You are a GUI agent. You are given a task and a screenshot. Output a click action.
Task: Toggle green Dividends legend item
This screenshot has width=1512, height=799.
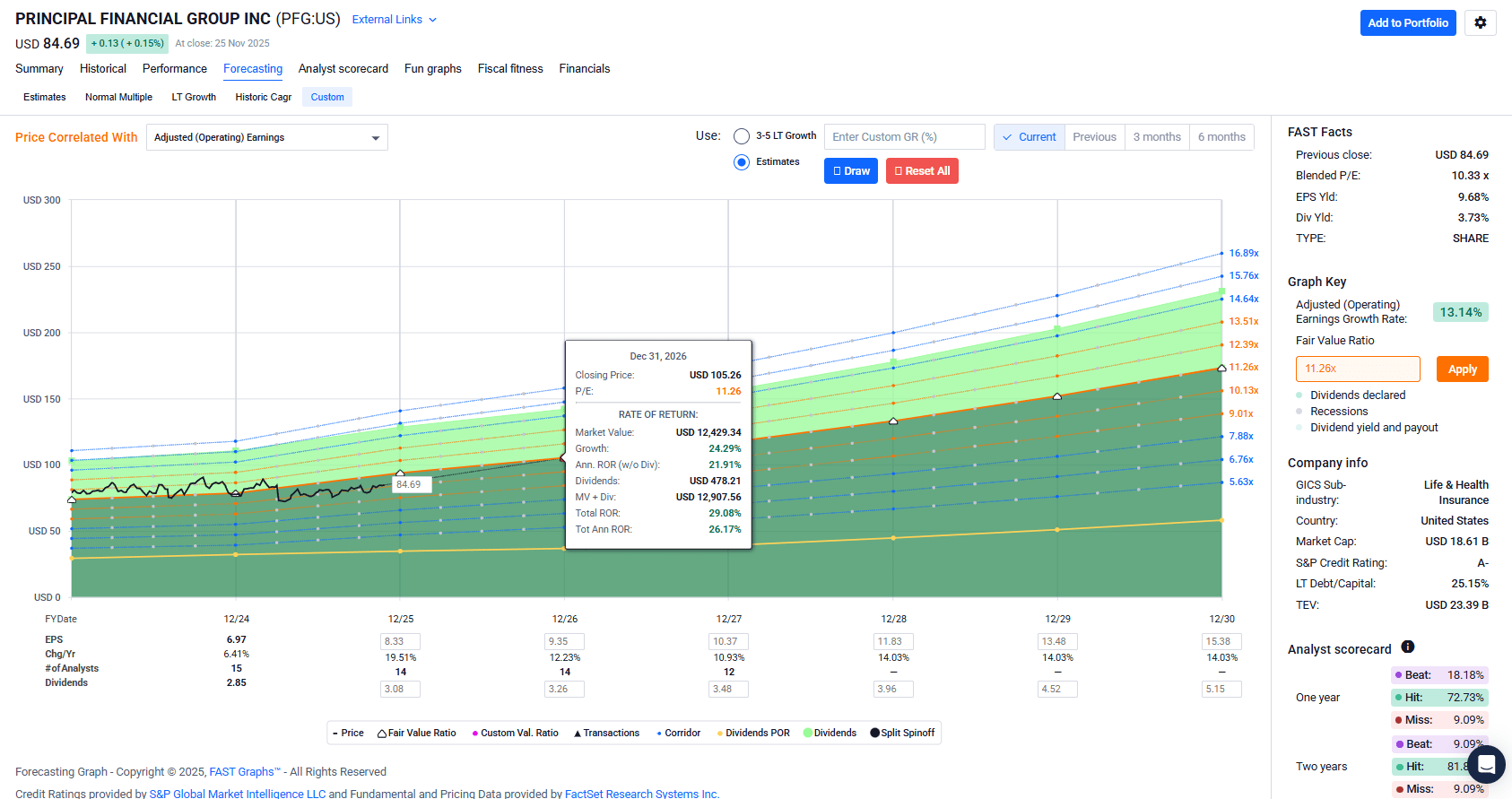click(830, 733)
